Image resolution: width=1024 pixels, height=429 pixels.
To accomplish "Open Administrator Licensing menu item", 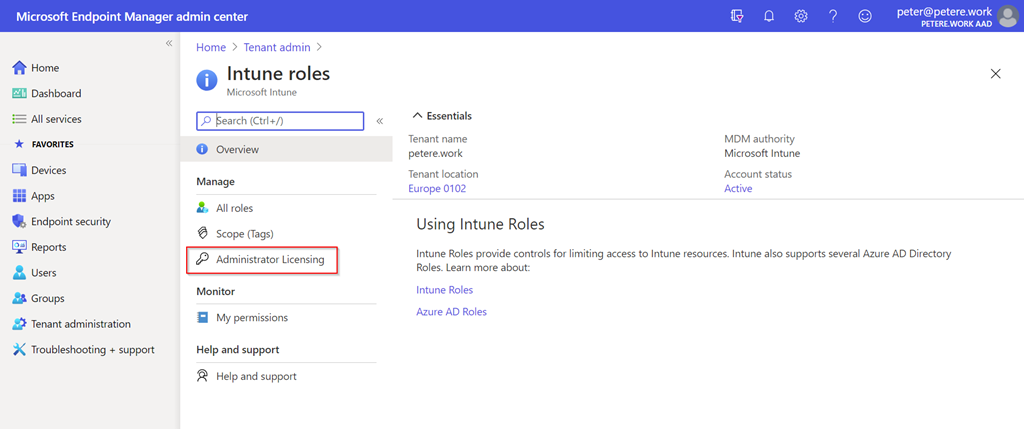I will coord(270,260).
